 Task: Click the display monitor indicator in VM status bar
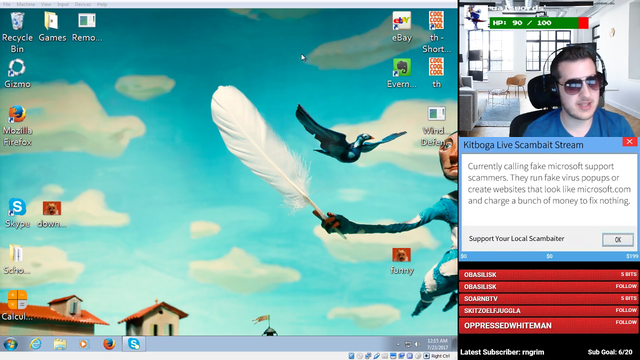coord(393,356)
